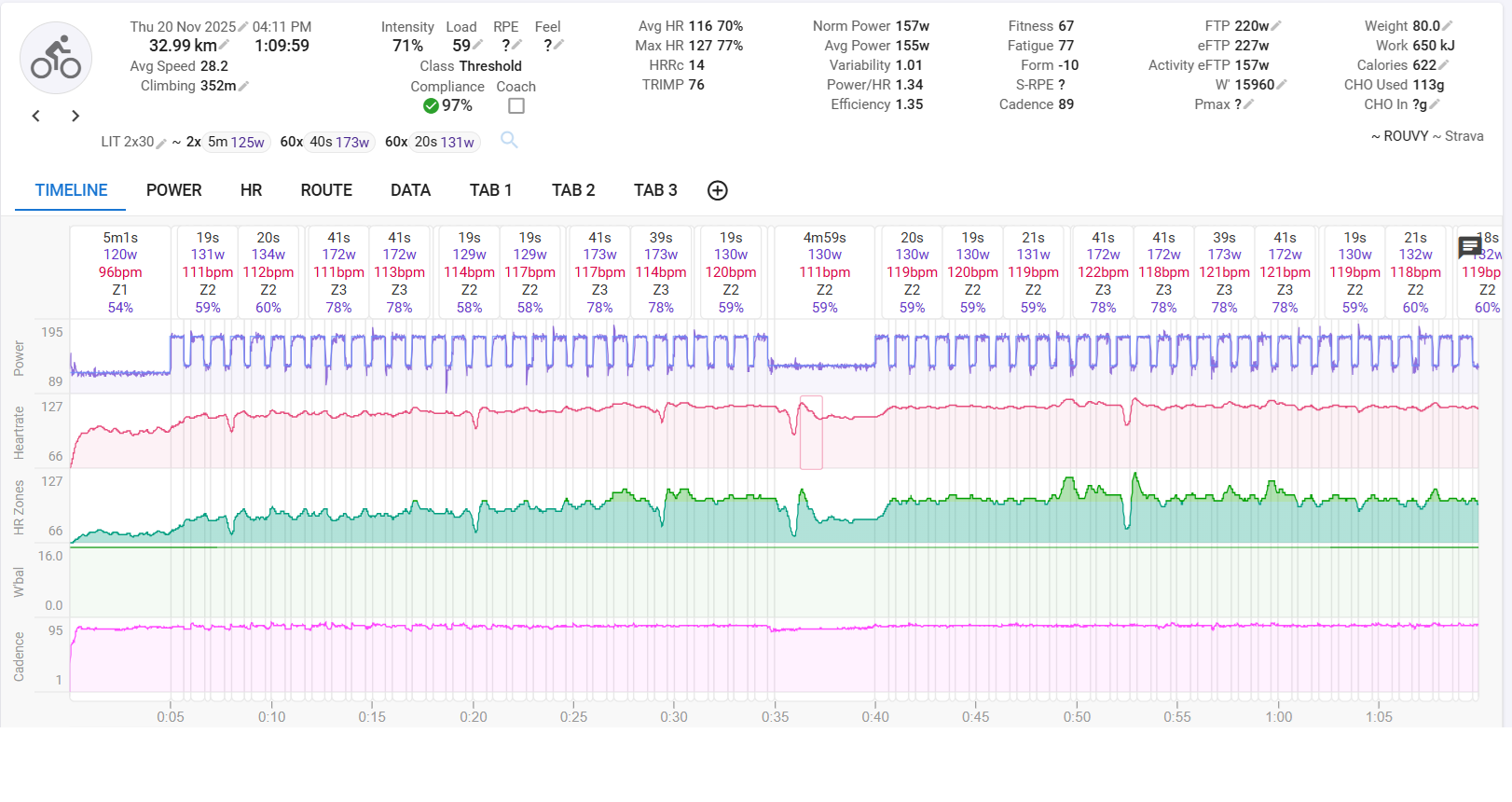Open the comments chat bubble icon
The image size is (1512, 802).
pos(1470,247)
